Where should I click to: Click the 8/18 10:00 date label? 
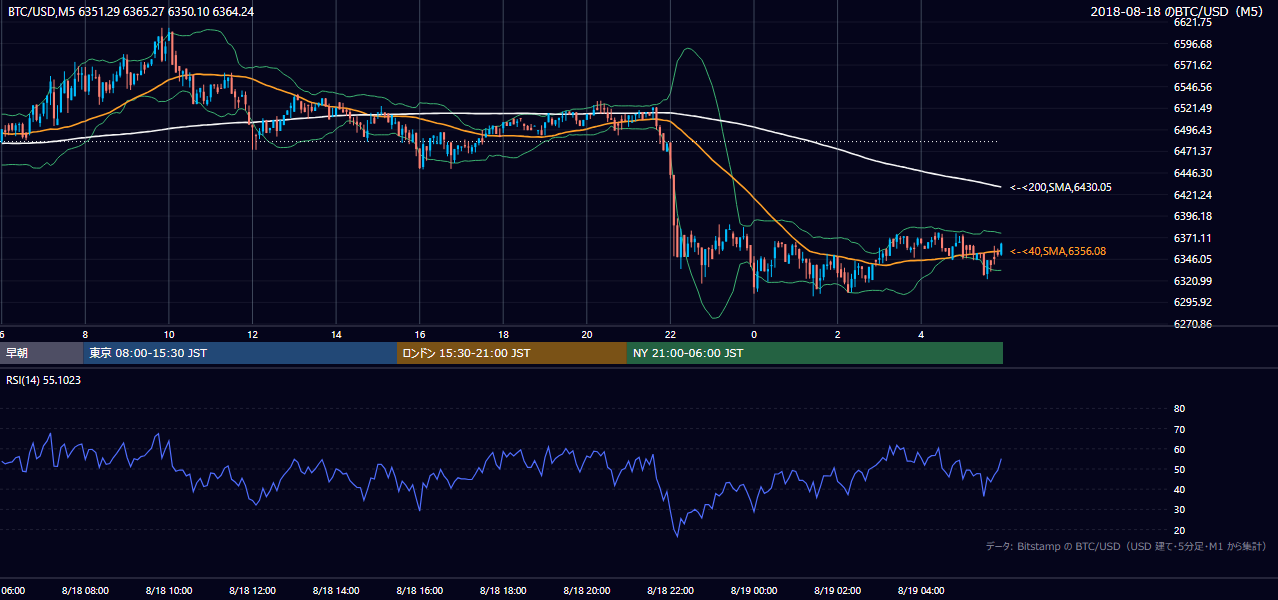(x=169, y=590)
